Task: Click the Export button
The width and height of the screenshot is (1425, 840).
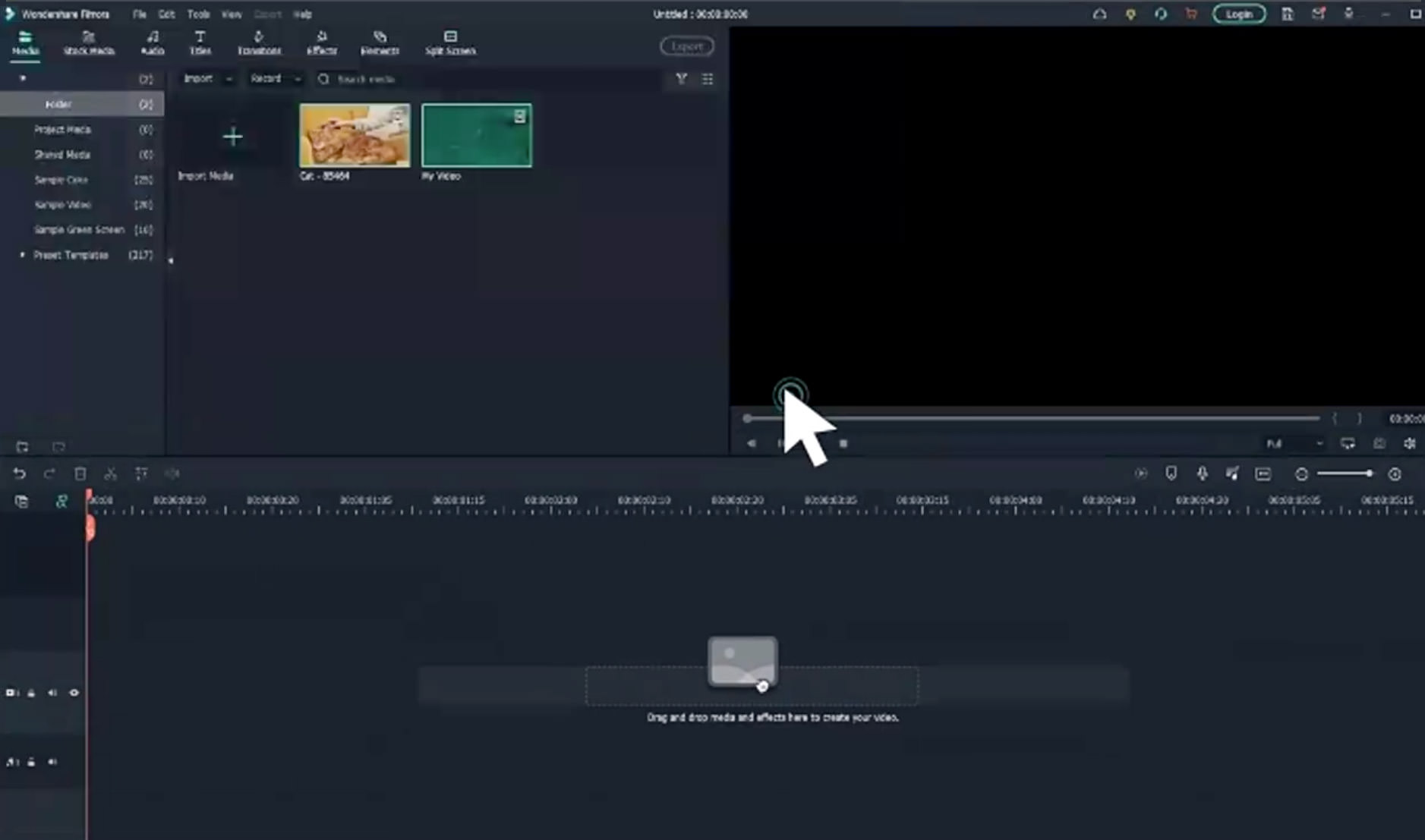Action: click(686, 46)
